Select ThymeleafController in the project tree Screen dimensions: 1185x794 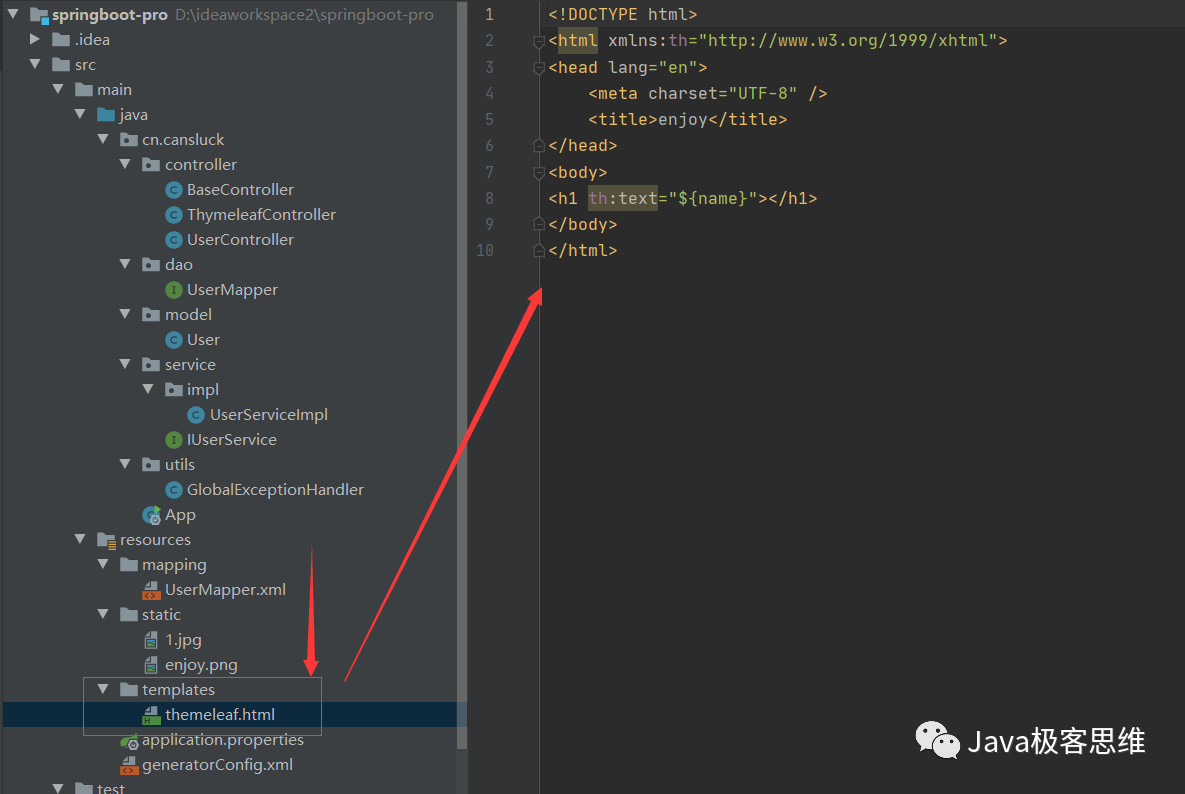(x=261, y=215)
